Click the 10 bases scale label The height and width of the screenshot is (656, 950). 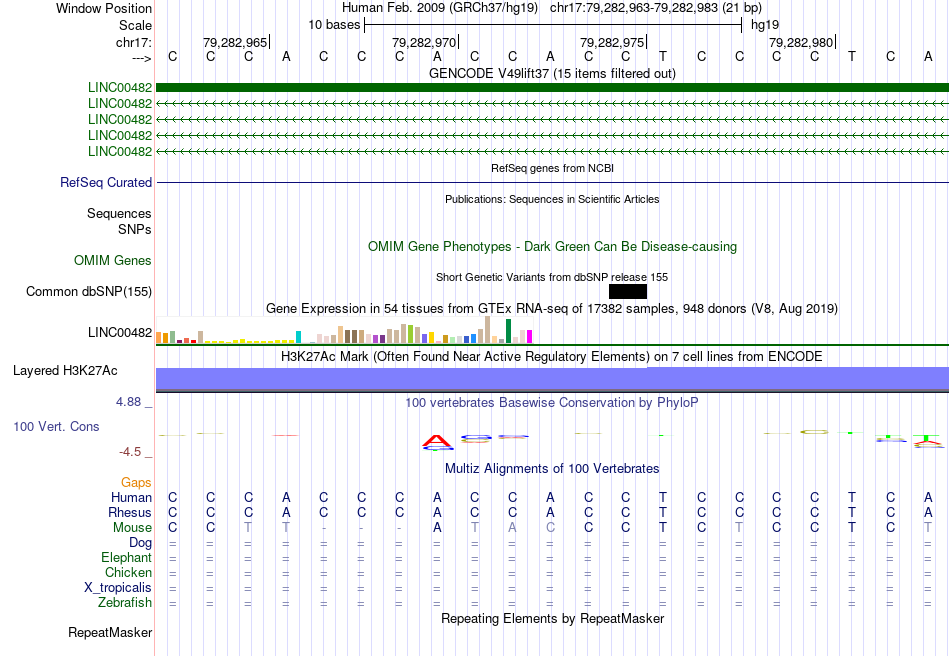[334, 25]
